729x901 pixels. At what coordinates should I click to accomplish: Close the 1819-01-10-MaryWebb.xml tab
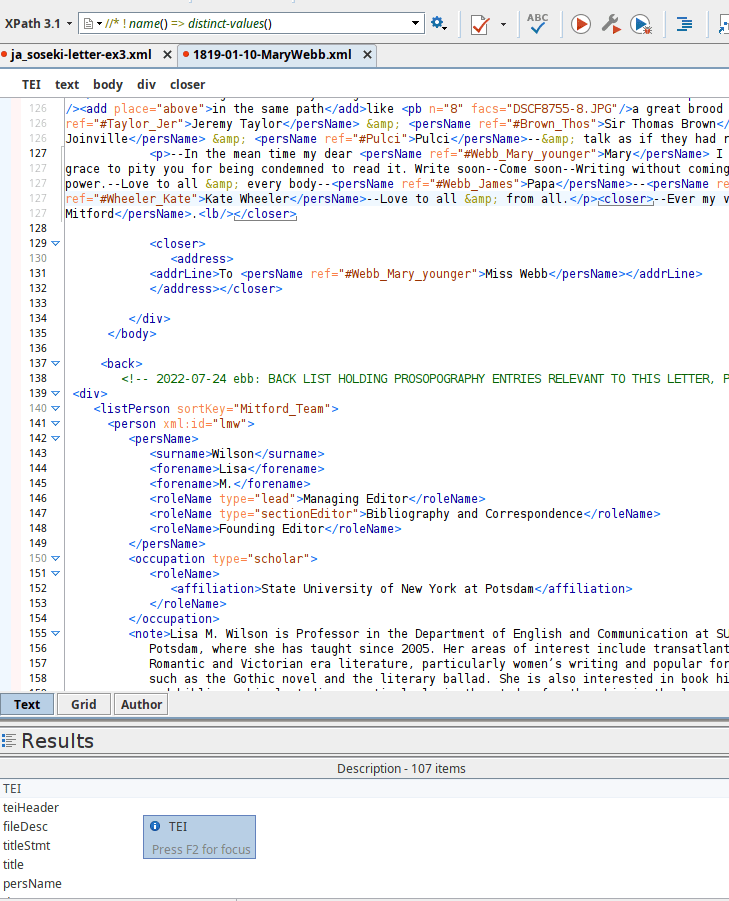367,55
